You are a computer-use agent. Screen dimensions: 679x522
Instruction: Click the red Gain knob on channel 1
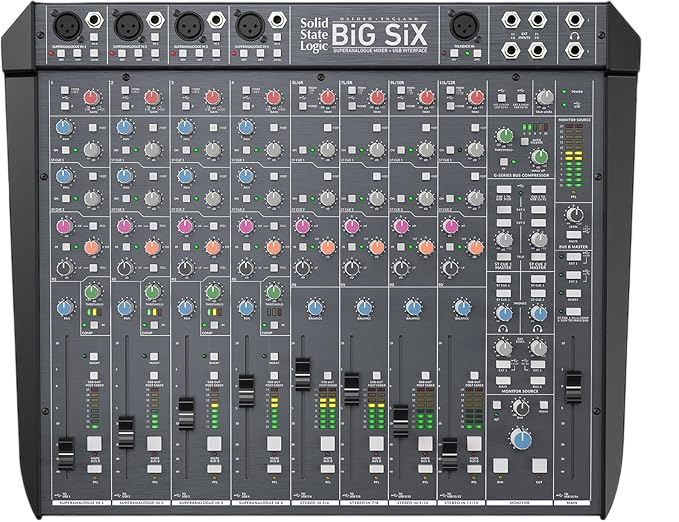[91, 97]
